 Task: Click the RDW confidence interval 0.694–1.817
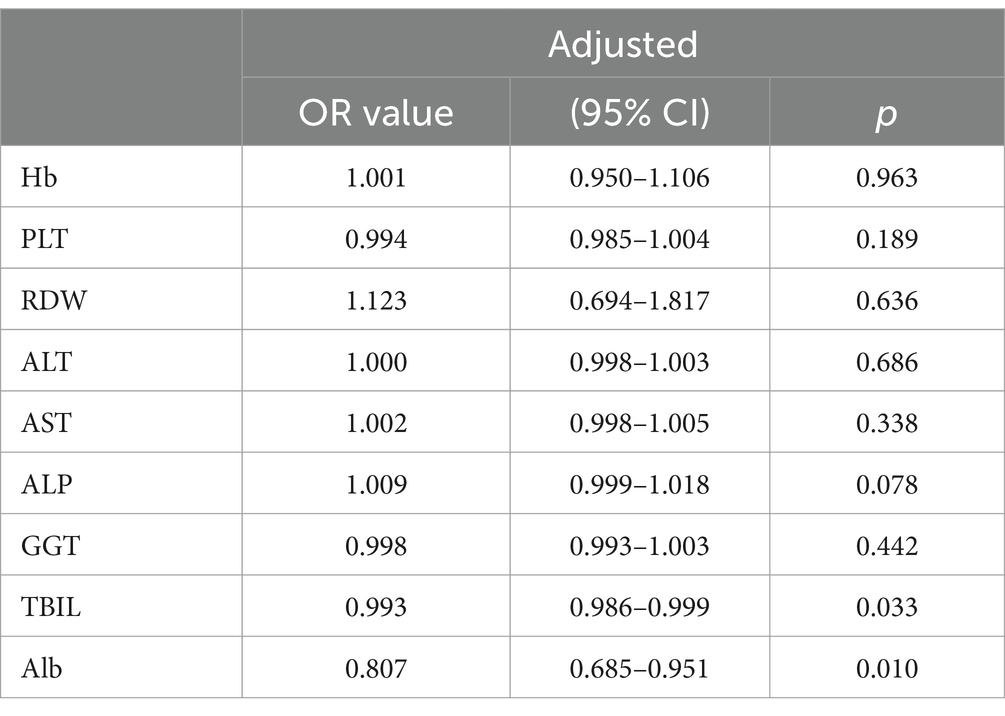click(x=640, y=300)
